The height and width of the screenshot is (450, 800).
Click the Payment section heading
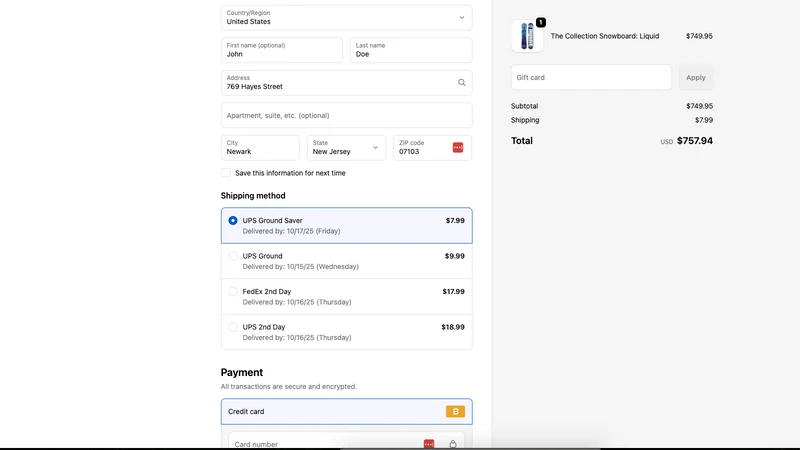pos(242,372)
